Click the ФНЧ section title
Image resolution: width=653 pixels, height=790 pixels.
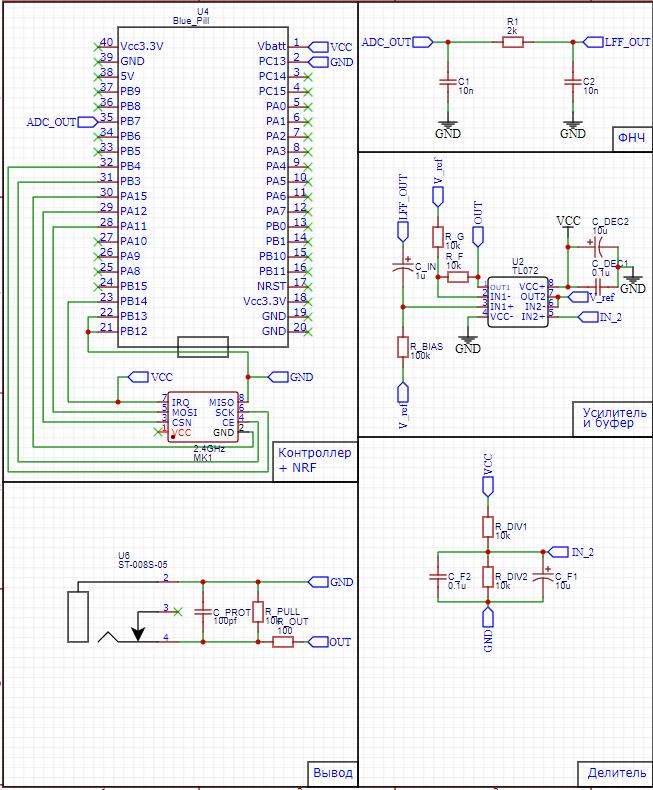tap(631, 138)
